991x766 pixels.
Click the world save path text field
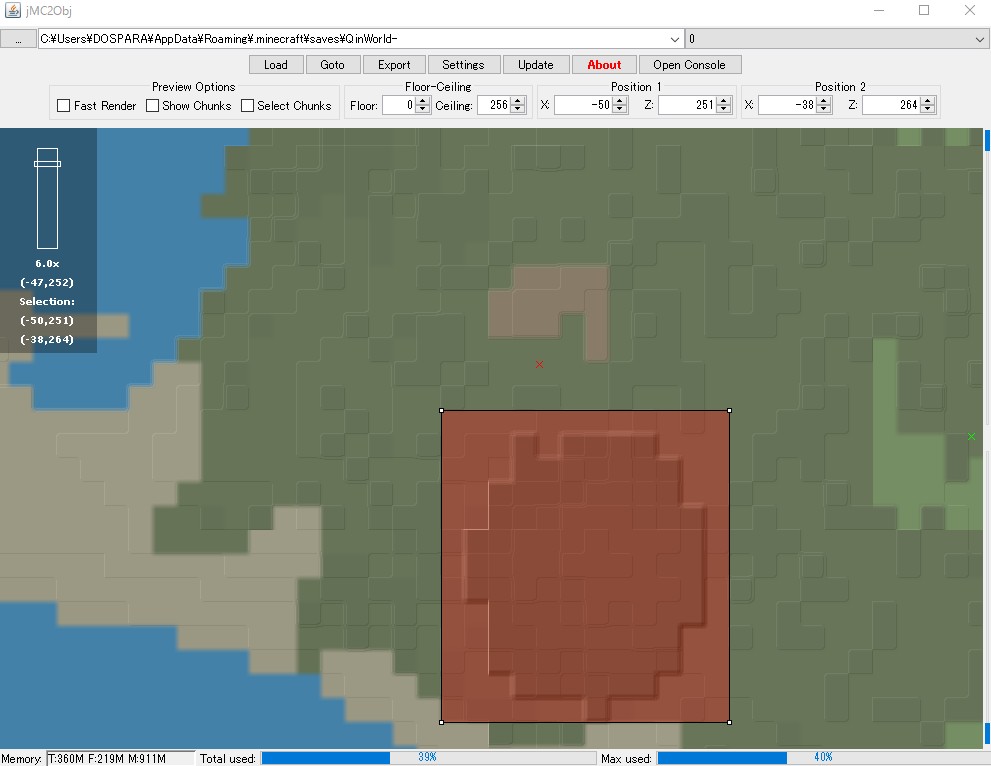pyautogui.click(x=353, y=39)
